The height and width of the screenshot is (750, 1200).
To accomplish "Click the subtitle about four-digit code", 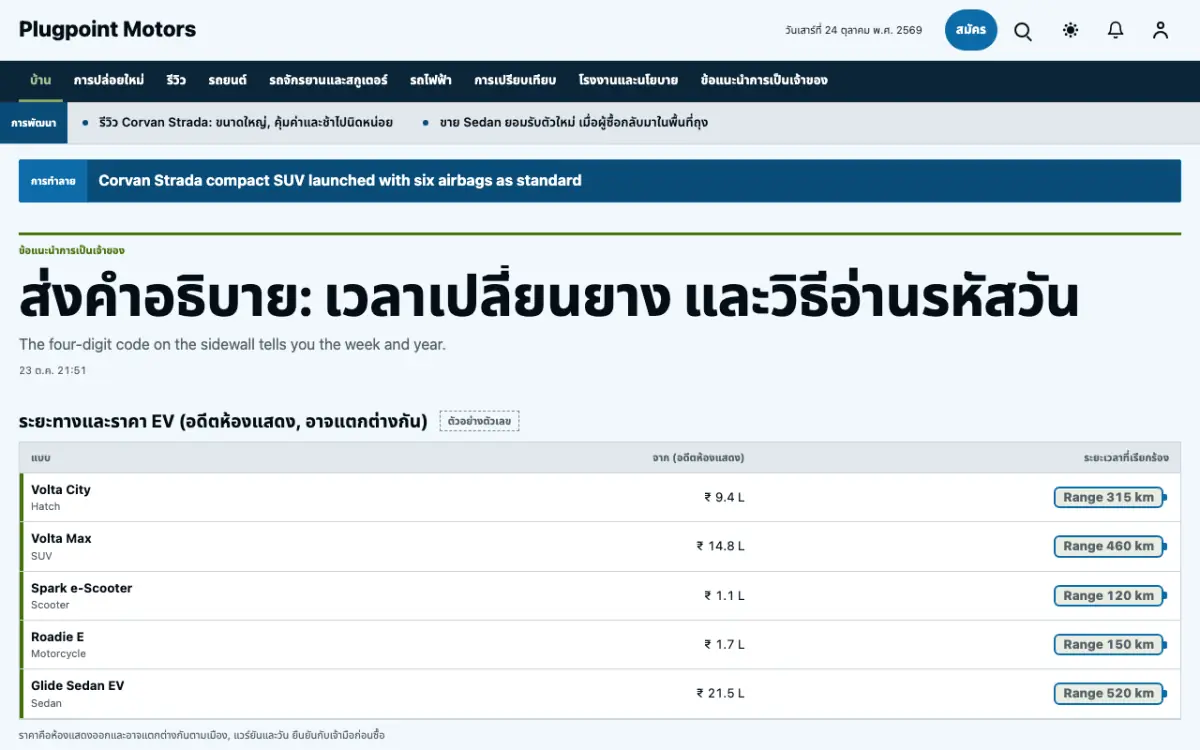I will [232, 344].
